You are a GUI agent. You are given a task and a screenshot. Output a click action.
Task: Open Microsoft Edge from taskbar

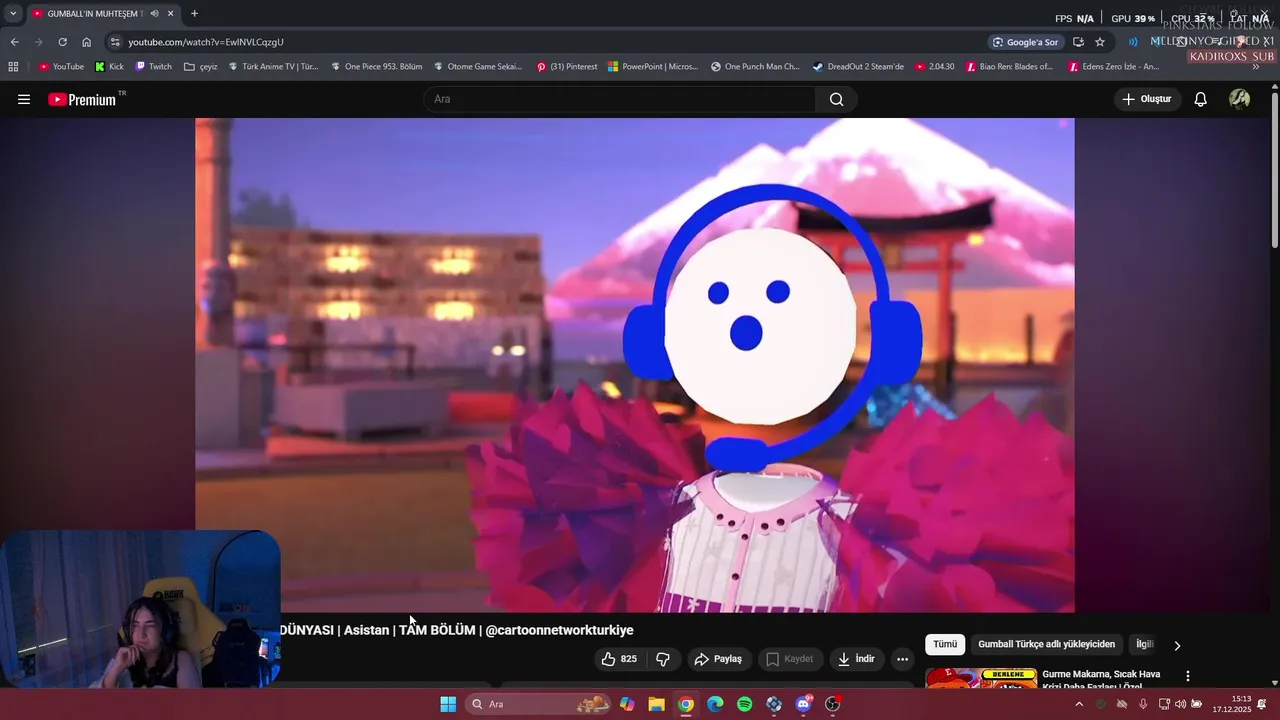point(715,704)
